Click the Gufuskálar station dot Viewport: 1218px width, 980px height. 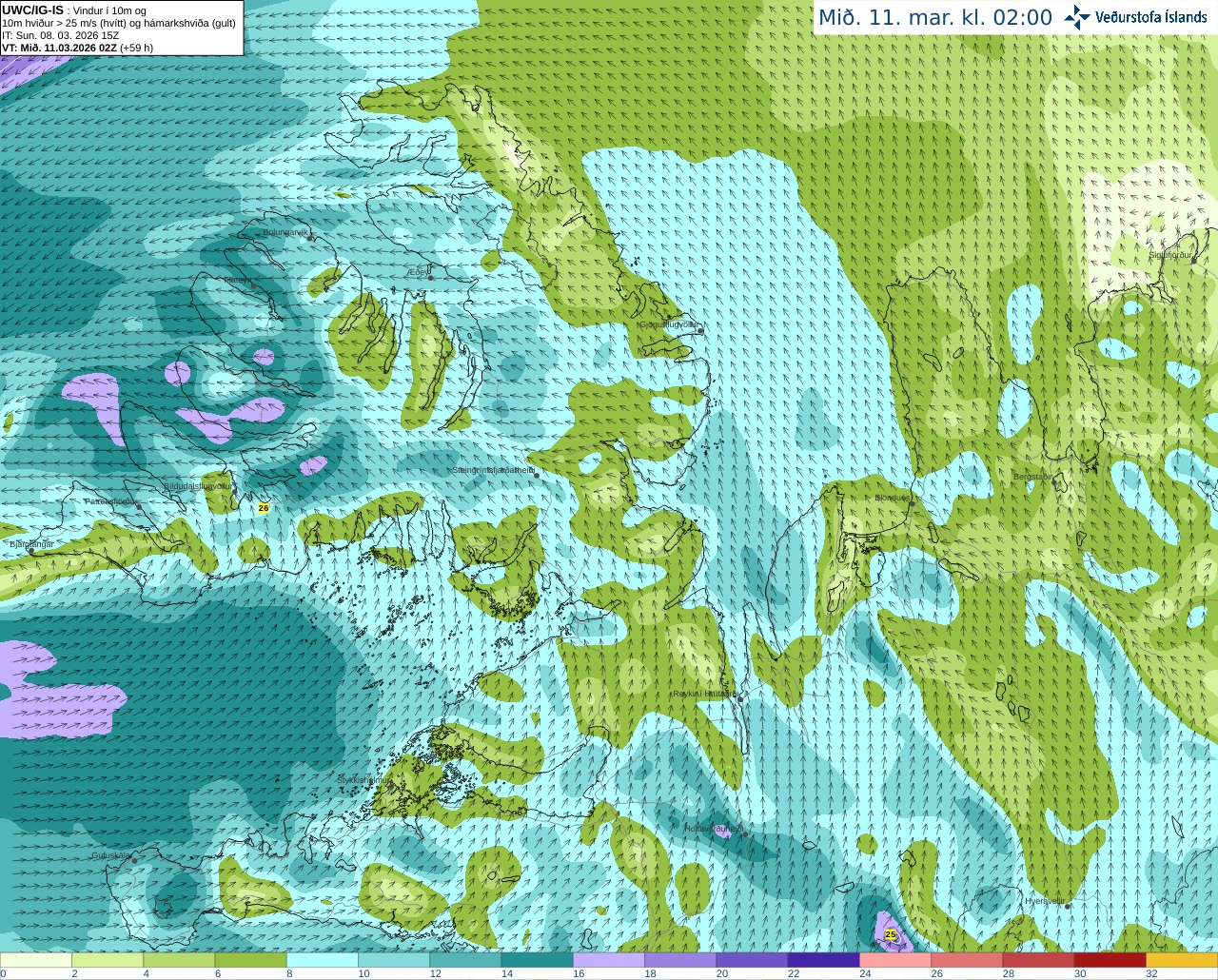[134, 860]
